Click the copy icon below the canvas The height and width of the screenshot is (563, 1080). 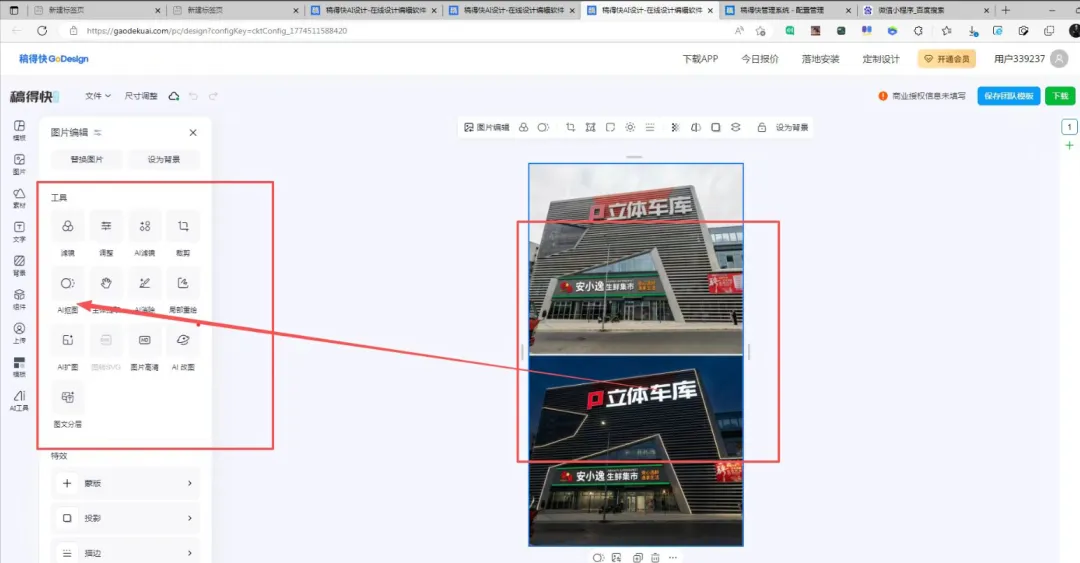click(x=637, y=557)
